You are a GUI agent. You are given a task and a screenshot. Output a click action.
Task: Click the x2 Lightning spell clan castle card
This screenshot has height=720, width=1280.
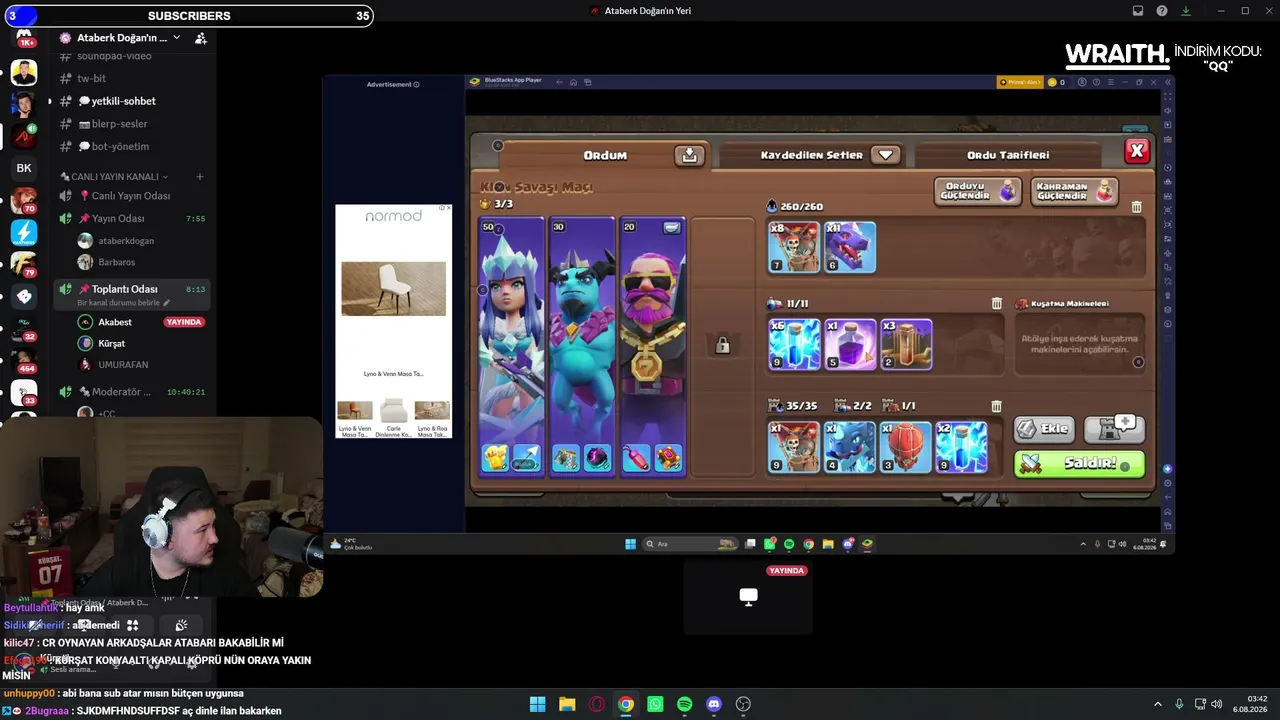[x=962, y=447]
